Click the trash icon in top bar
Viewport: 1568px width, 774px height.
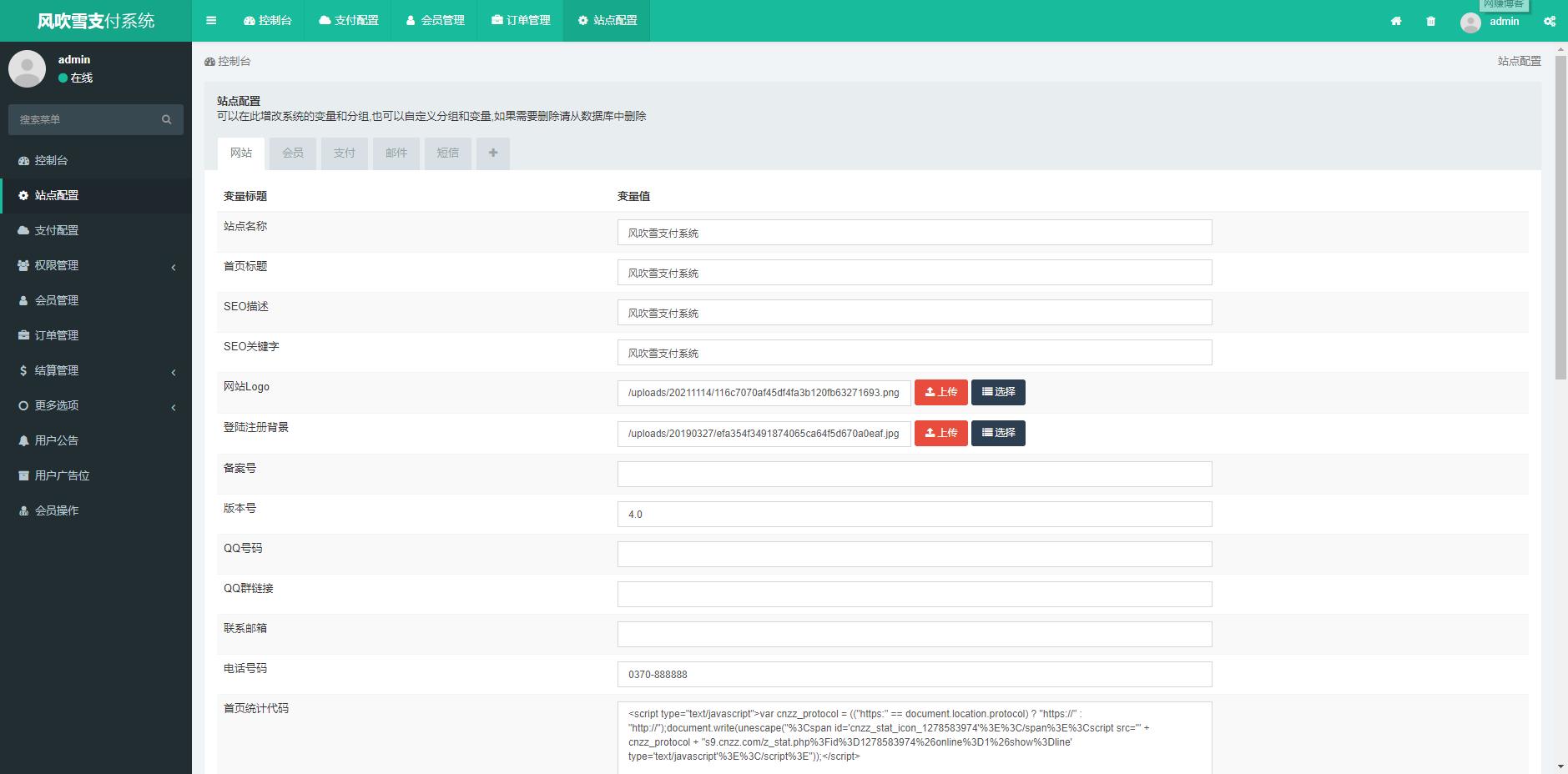click(x=1431, y=21)
